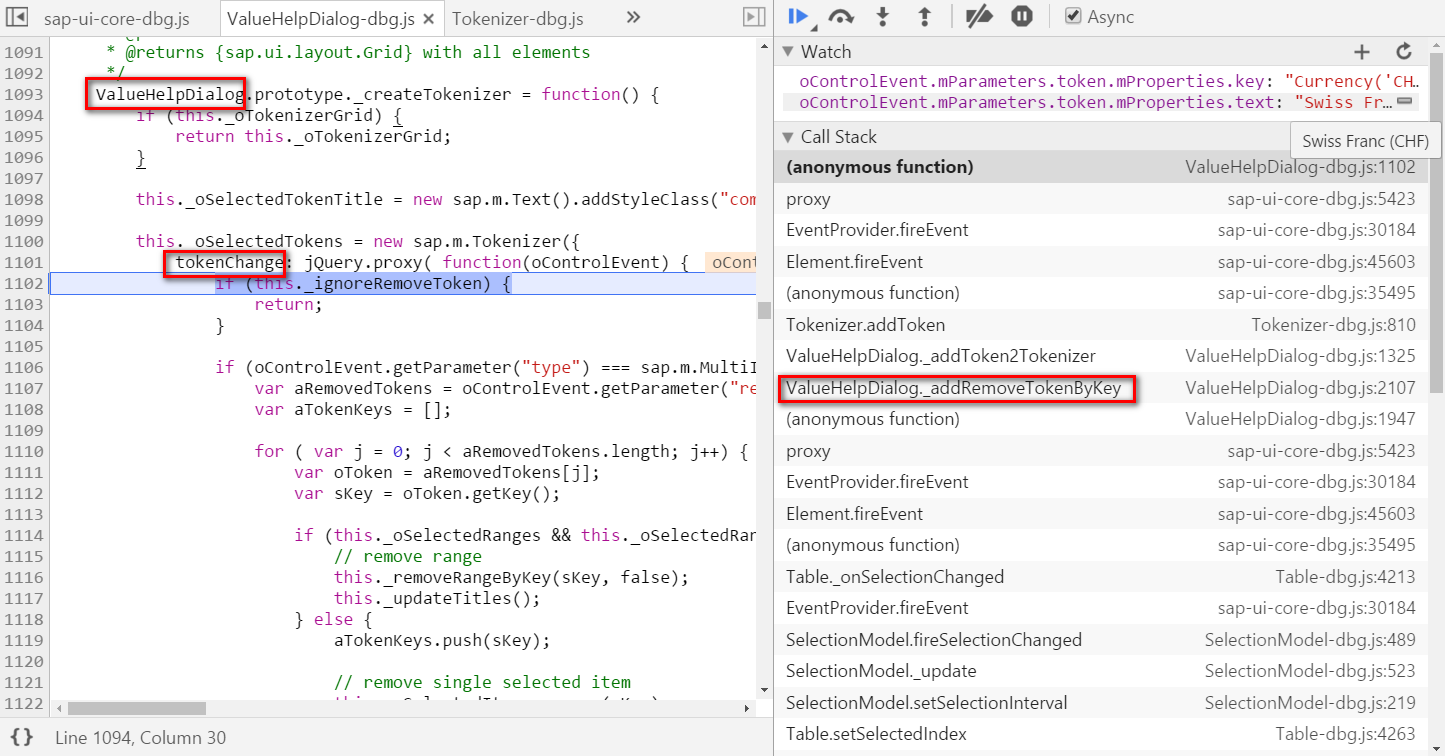Image resolution: width=1445 pixels, height=756 pixels.
Task: Toggle the file navigator sidebar icon
Action: pos(17,17)
